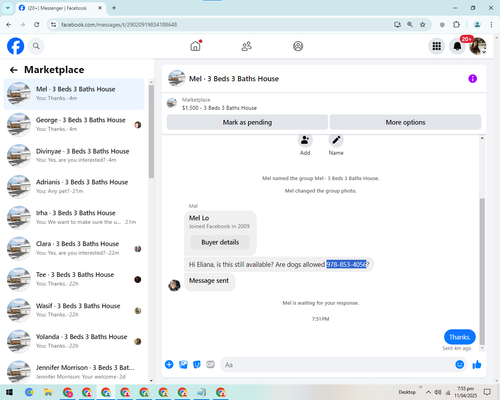The image size is (500, 400).
Task: Click the Thanks. sent message bubble
Action: (460, 337)
